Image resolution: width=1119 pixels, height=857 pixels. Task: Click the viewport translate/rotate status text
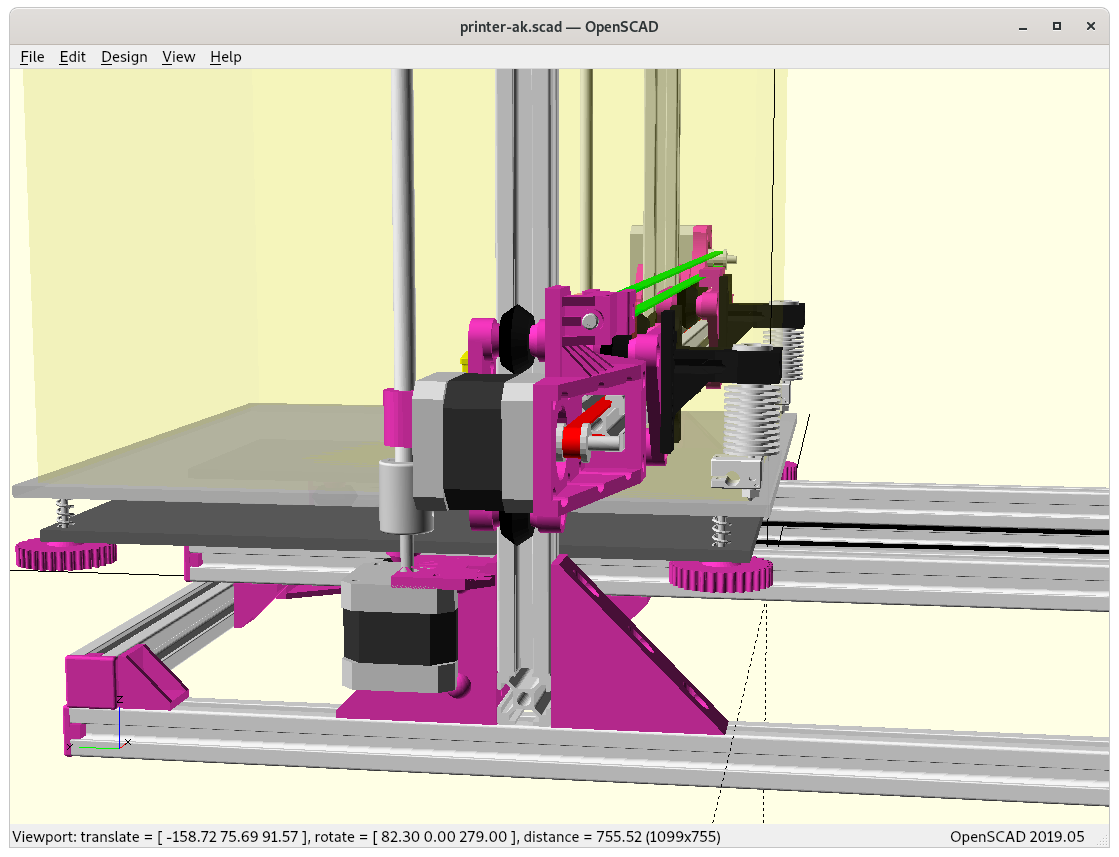pyautogui.click(x=366, y=836)
